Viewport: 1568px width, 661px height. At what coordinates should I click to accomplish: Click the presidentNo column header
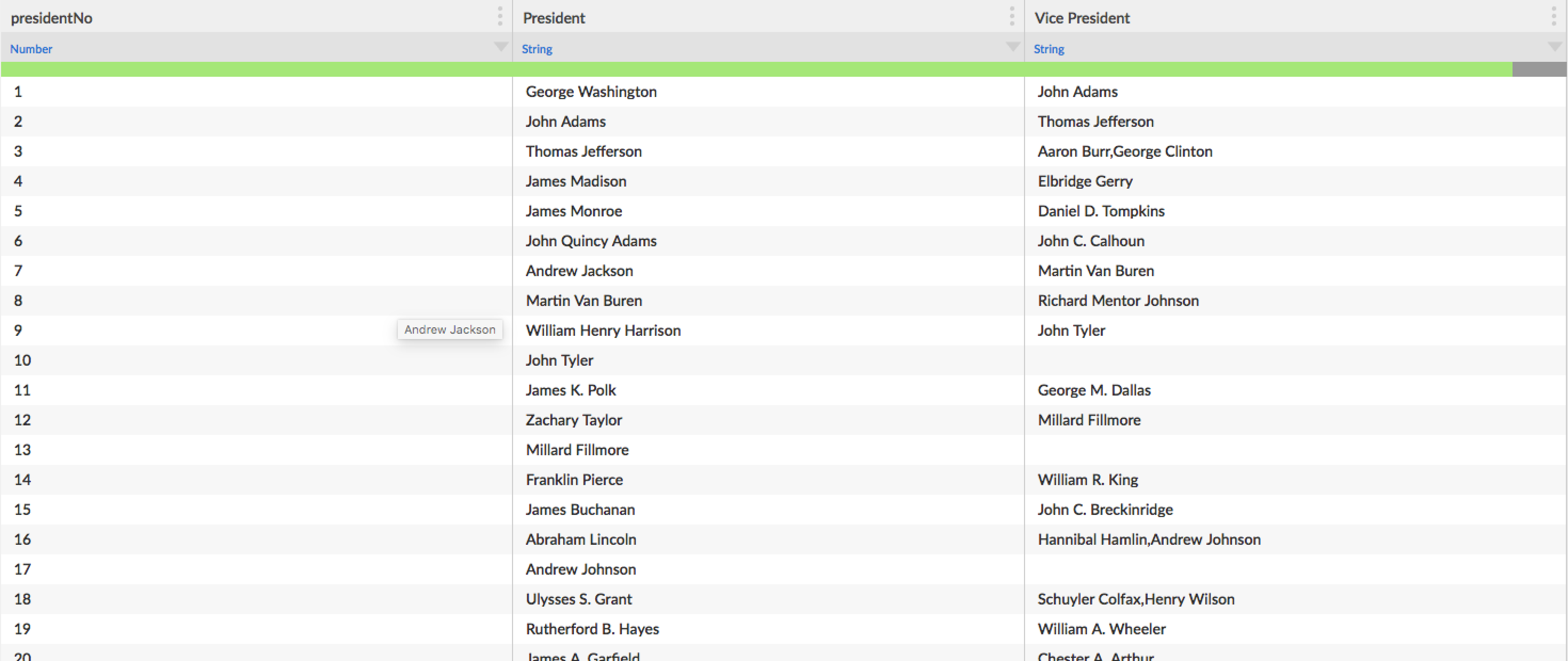52,18
